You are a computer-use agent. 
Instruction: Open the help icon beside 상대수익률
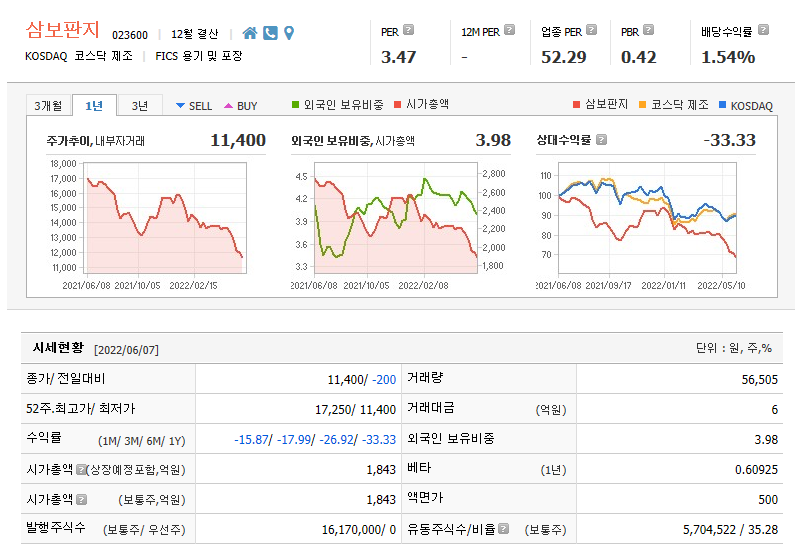coord(601,139)
